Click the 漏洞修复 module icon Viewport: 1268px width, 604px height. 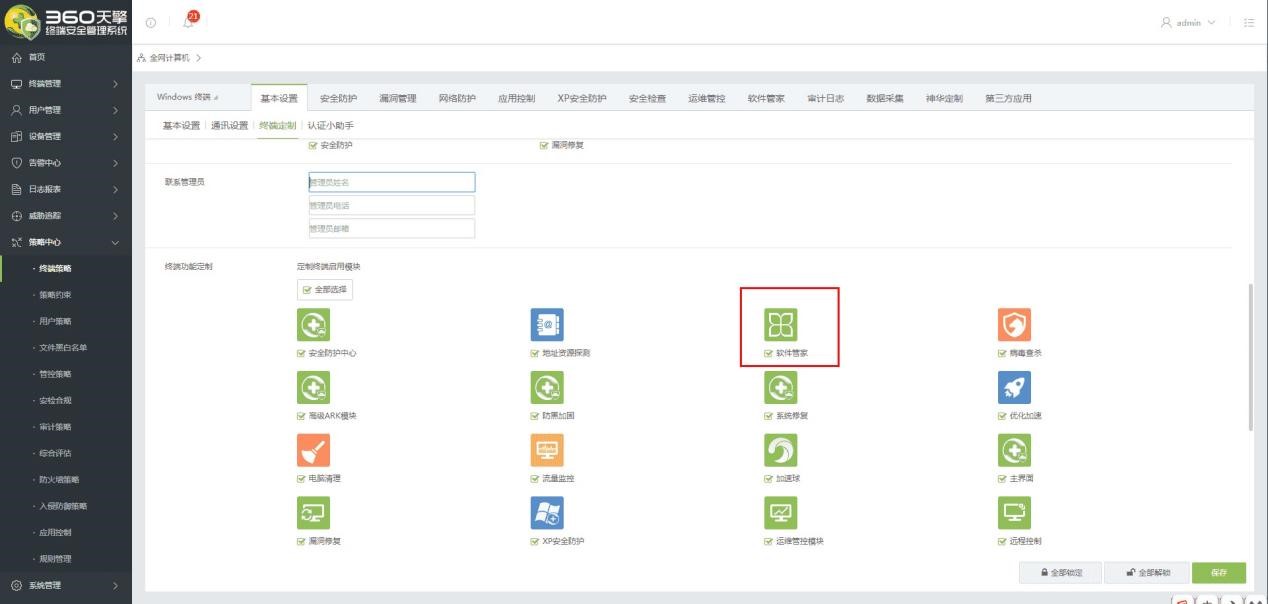[x=313, y=513]
